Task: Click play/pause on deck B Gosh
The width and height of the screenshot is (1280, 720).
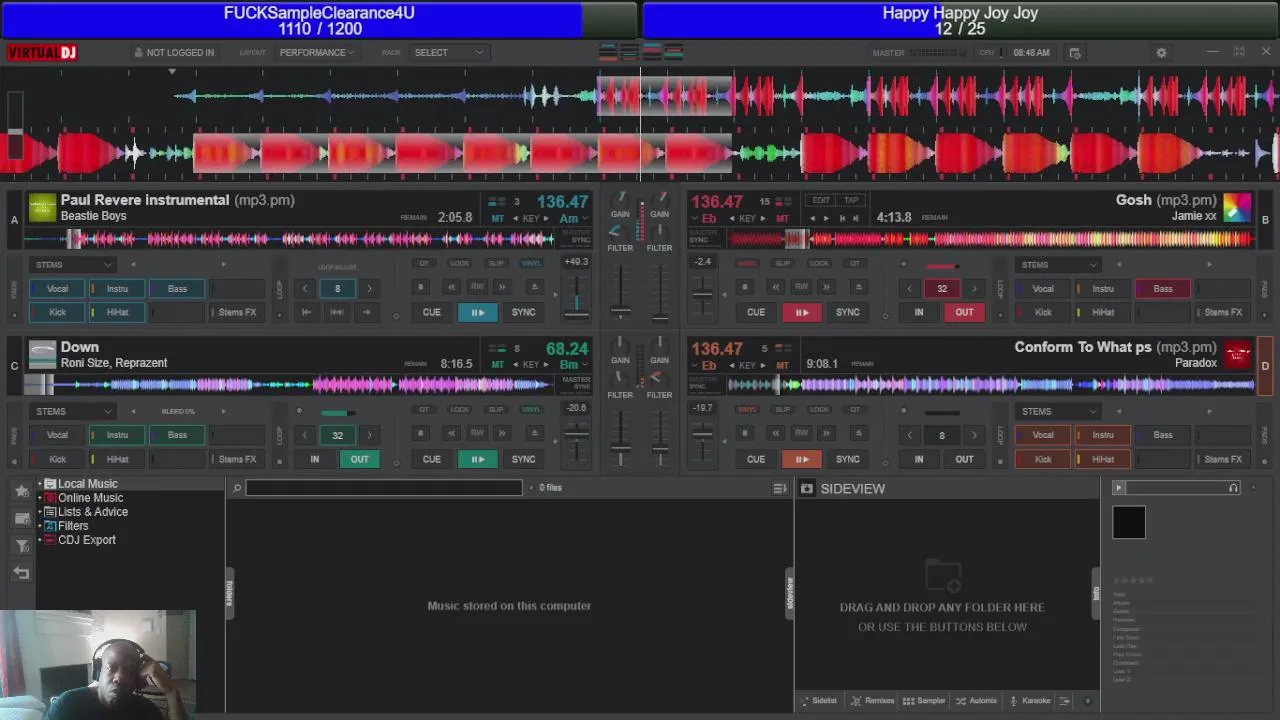Action: click(x=801, y=312)
